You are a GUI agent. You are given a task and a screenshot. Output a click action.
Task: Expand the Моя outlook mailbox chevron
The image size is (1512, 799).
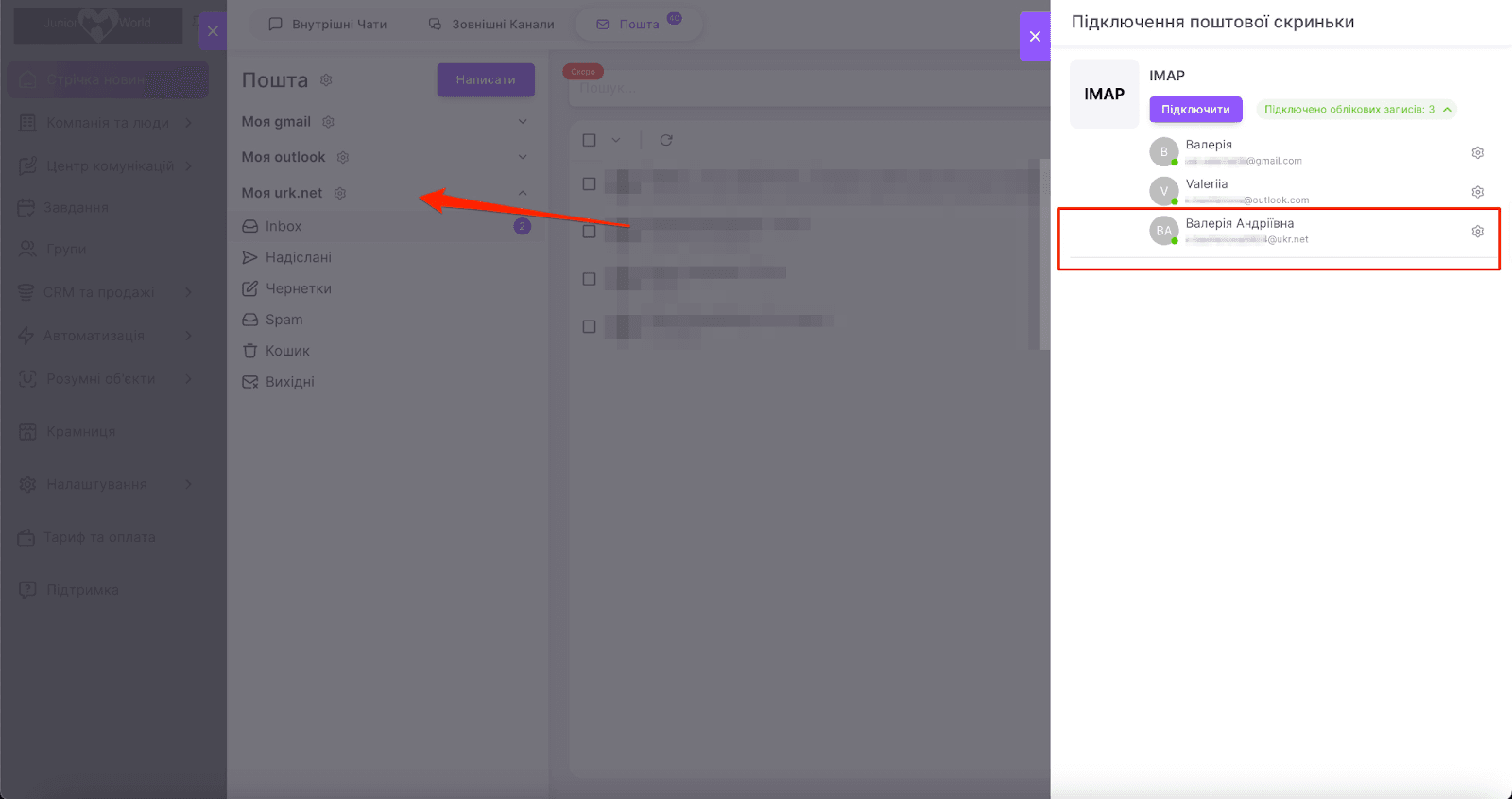tap(523, 157)
